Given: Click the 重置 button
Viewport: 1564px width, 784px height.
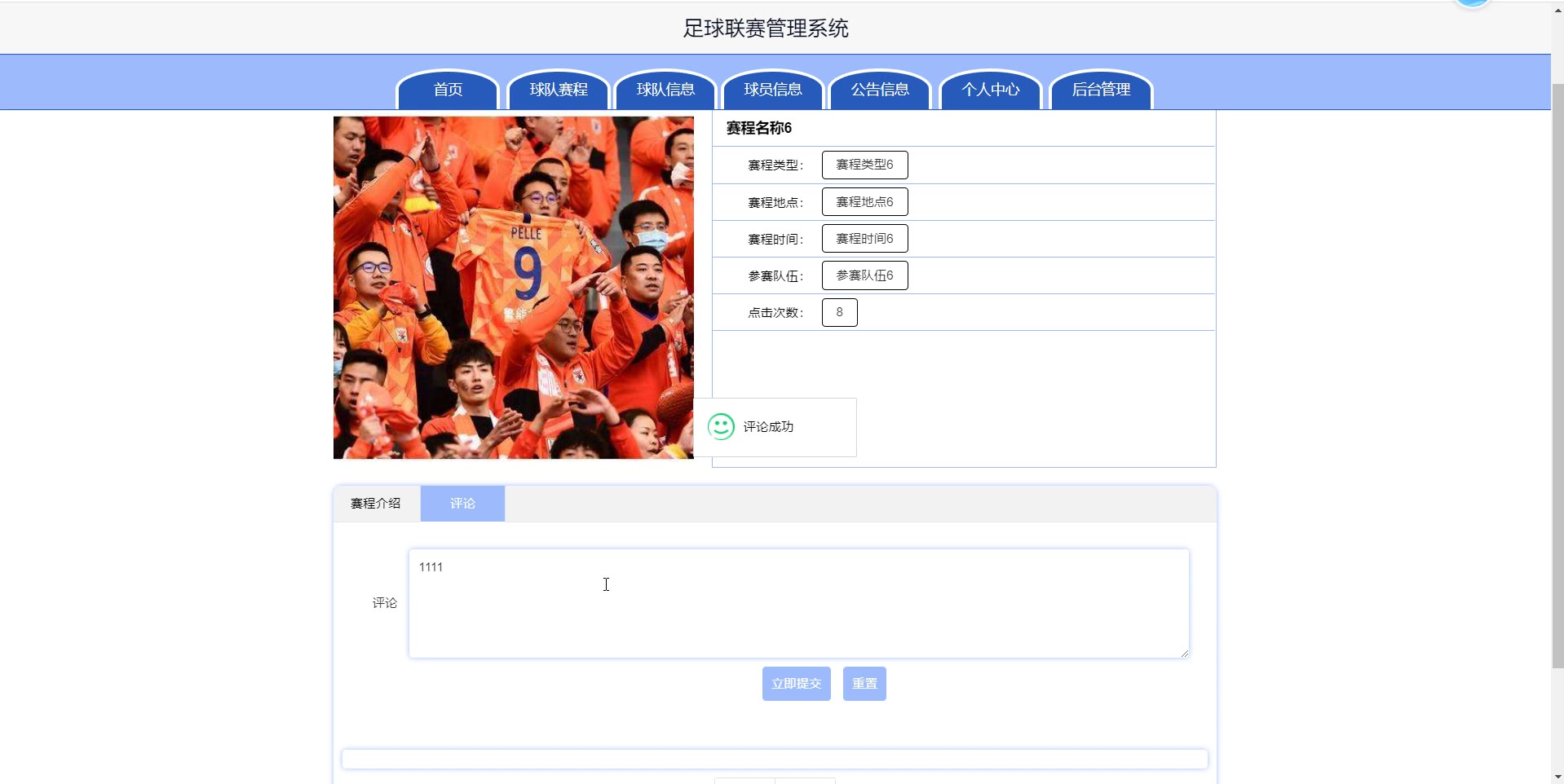Looking at the screenshot, I should [x=864, y=684].
